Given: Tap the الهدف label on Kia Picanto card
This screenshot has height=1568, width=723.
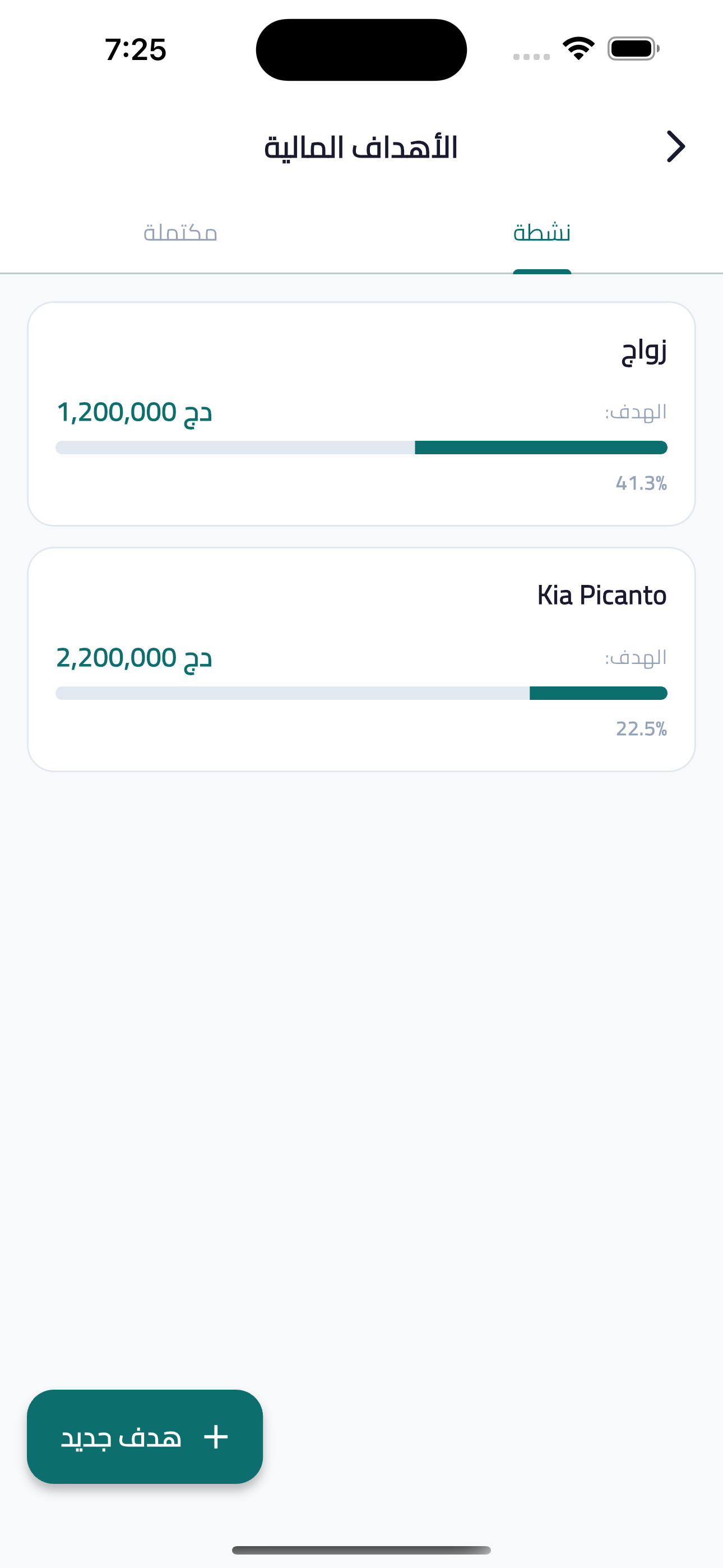Looking at the screenshot, I should click(x=636, y=658).
